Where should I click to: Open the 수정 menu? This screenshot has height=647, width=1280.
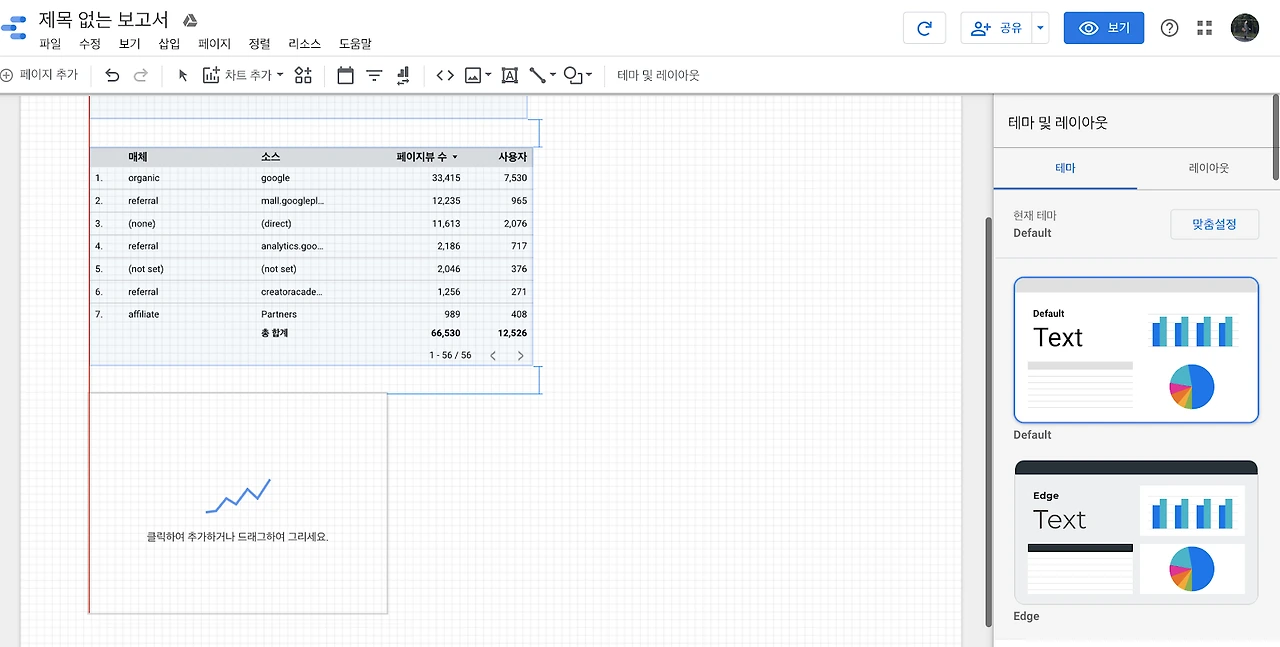[90, 44]
